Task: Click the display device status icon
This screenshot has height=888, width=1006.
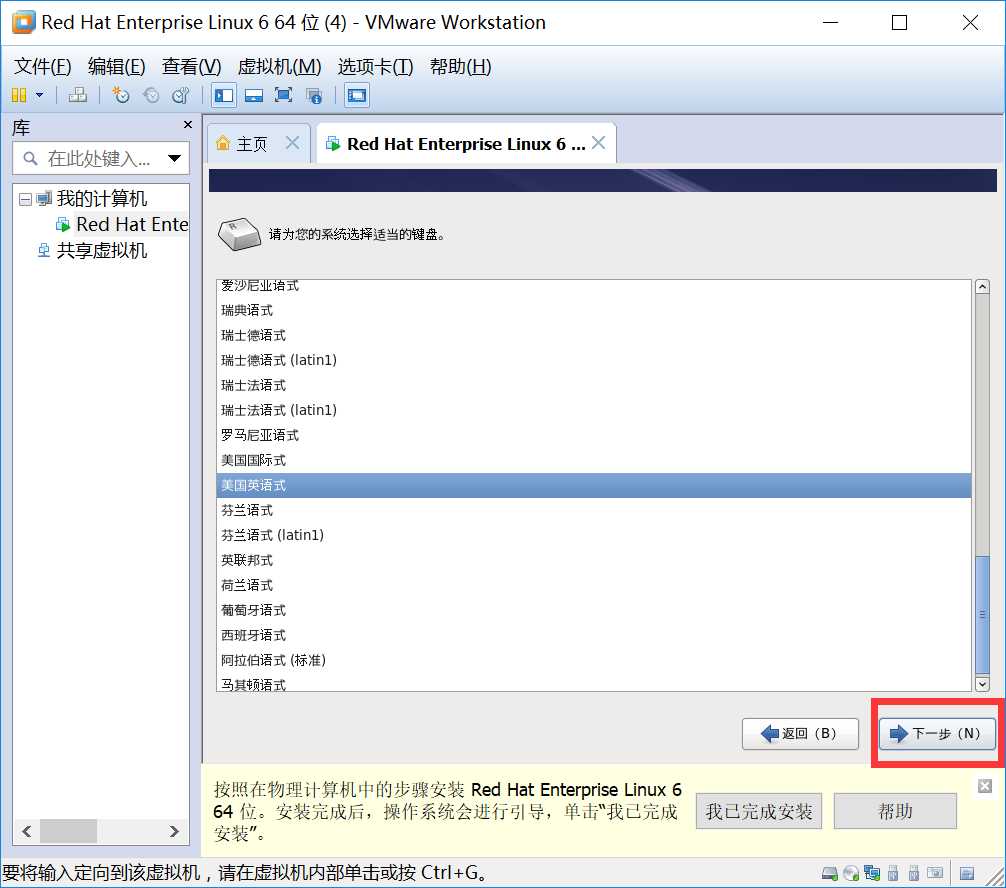Action: (935, 873)
